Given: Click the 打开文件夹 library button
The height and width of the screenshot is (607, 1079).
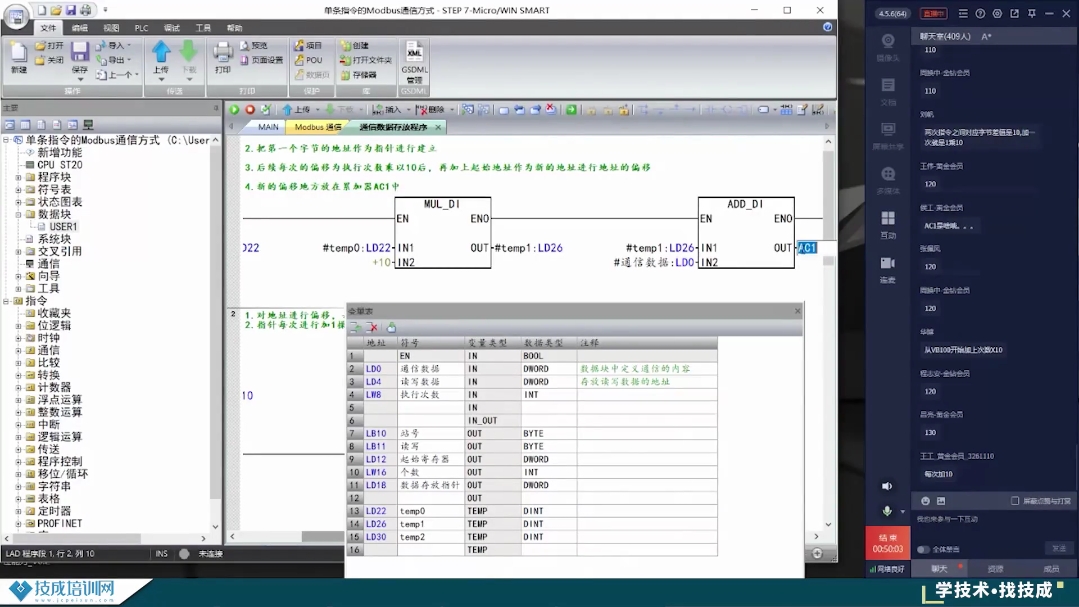Looking at the screenshot, I should pos(366,60).
